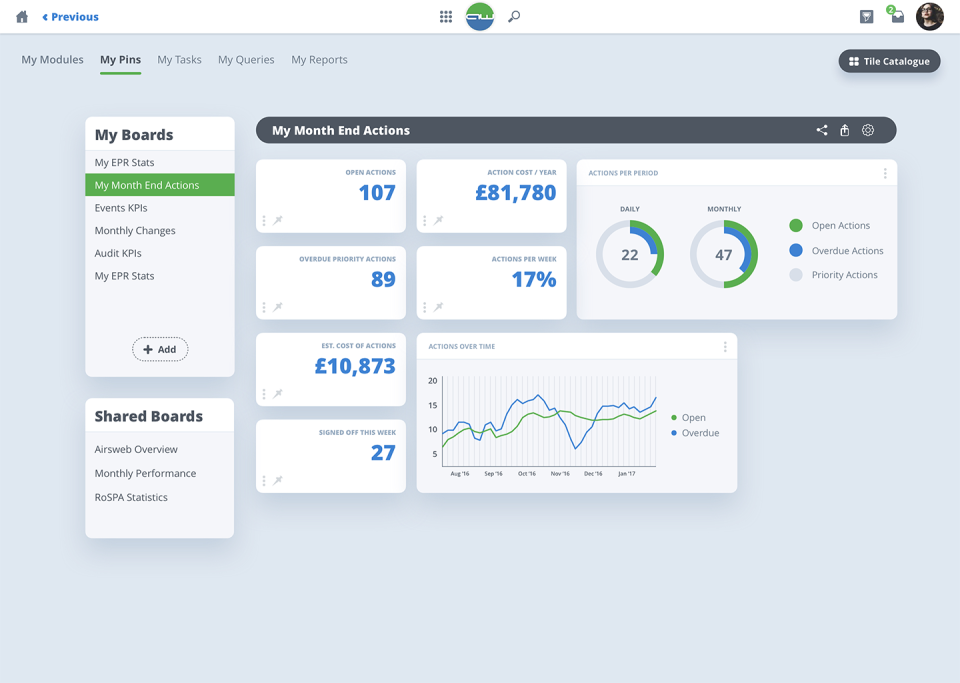Click the central green-blue logo
960x683 pixels.
(479, 17)
